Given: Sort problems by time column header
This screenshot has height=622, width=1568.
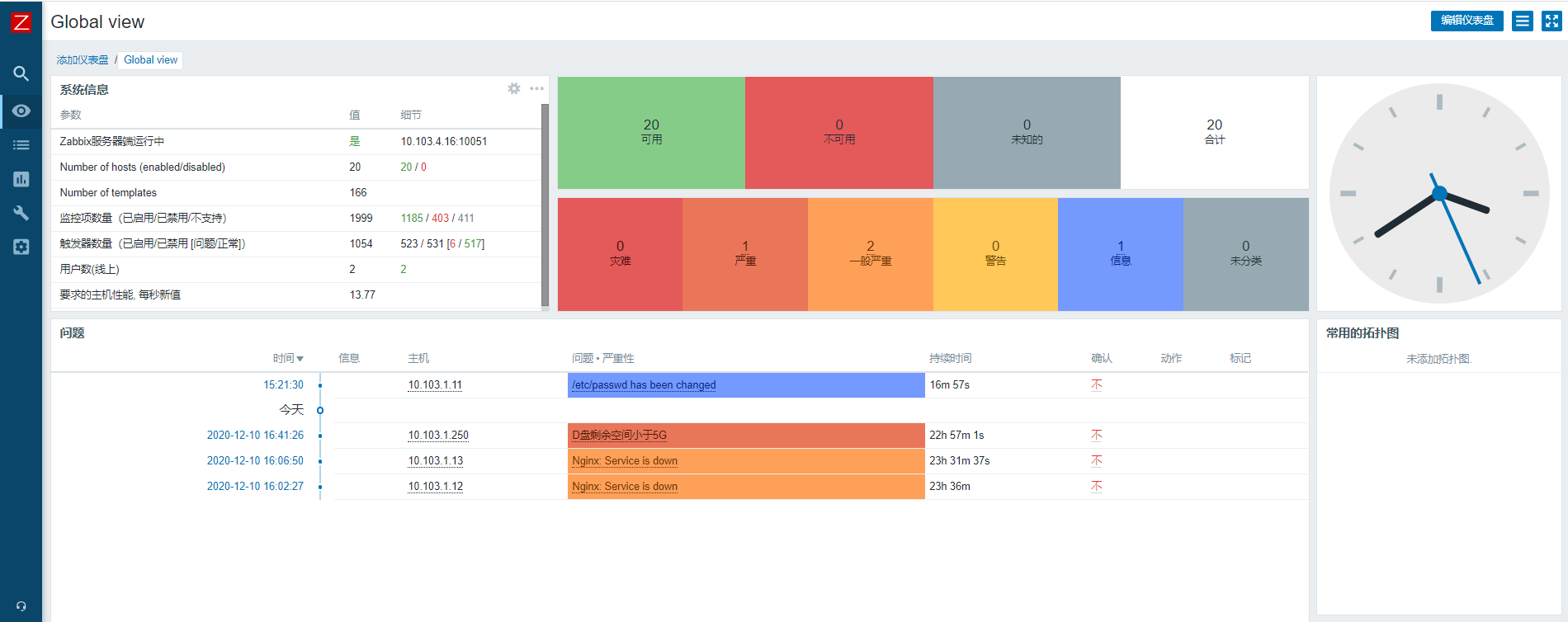Looking at the screenshot, I should 288,358.
